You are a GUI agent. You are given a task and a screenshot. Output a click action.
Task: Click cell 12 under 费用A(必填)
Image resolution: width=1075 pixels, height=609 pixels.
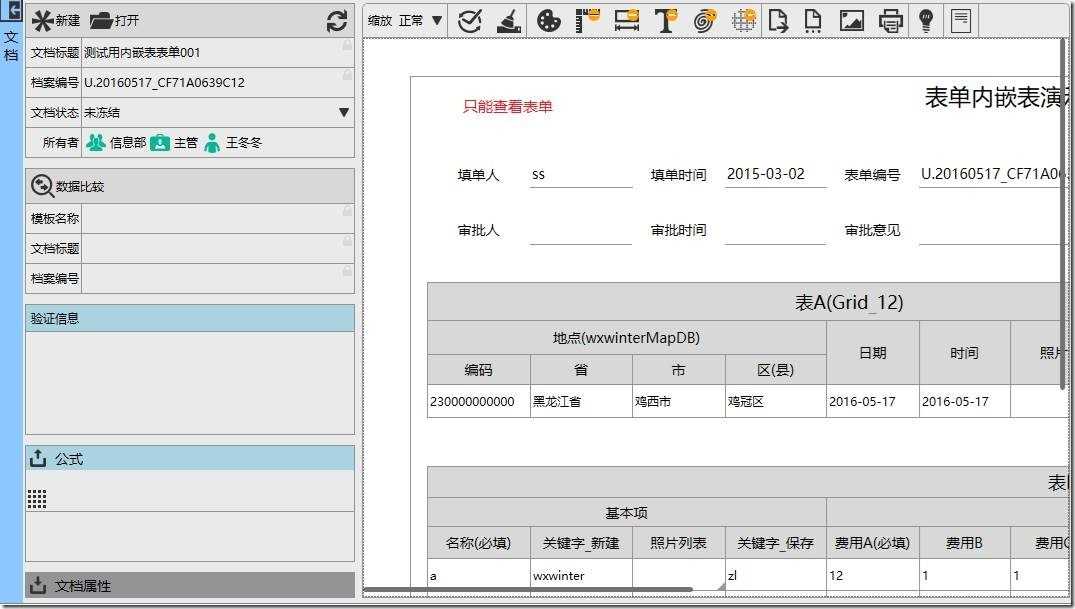(873, 575)
